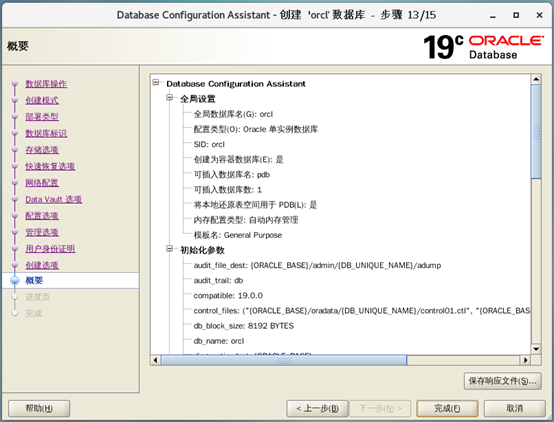Select the audit_file_dest parameter row

tap(317, 265)
